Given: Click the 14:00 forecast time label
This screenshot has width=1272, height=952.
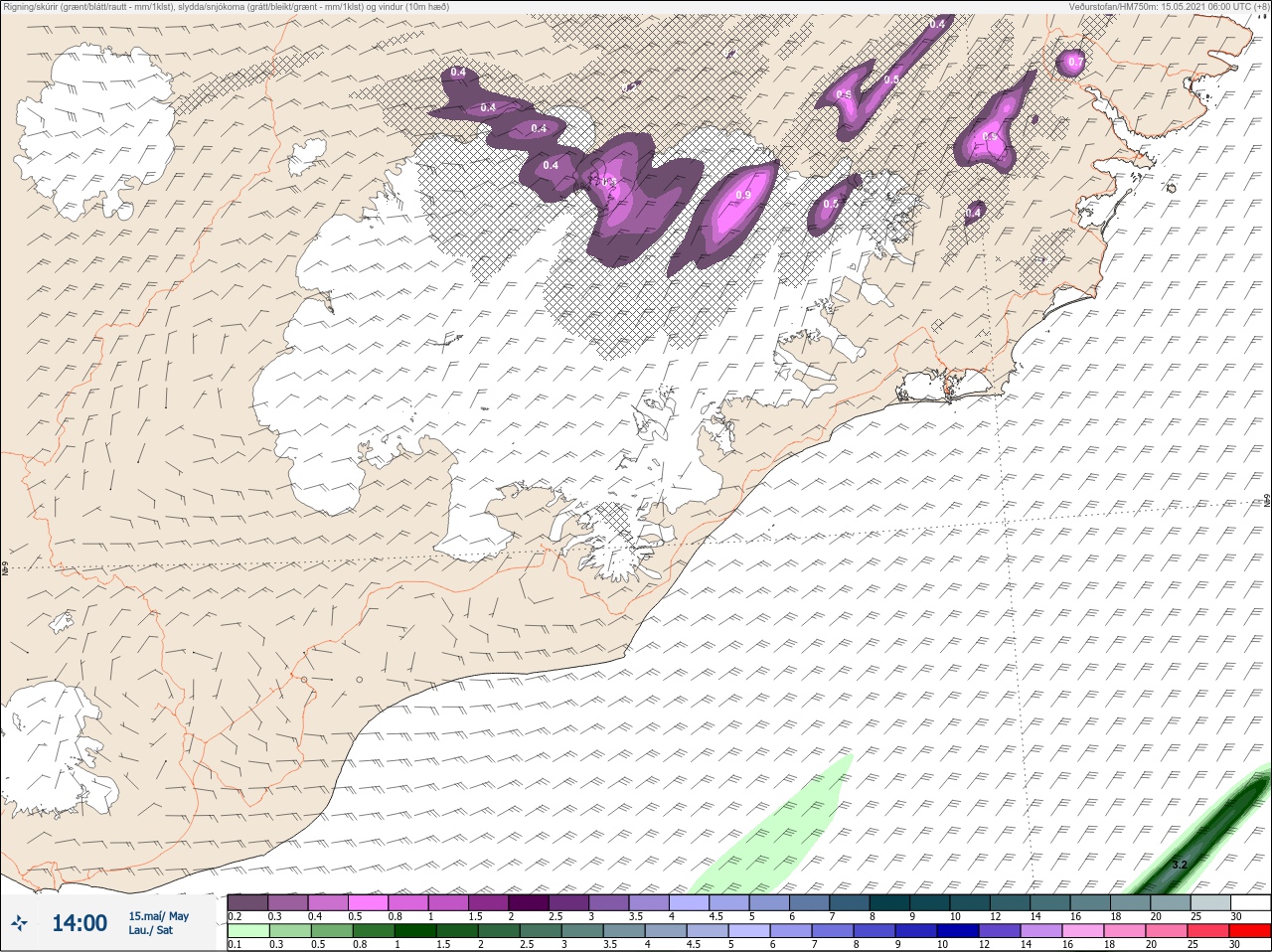Looking at the screenshot, I should click(x=79, y=924).
